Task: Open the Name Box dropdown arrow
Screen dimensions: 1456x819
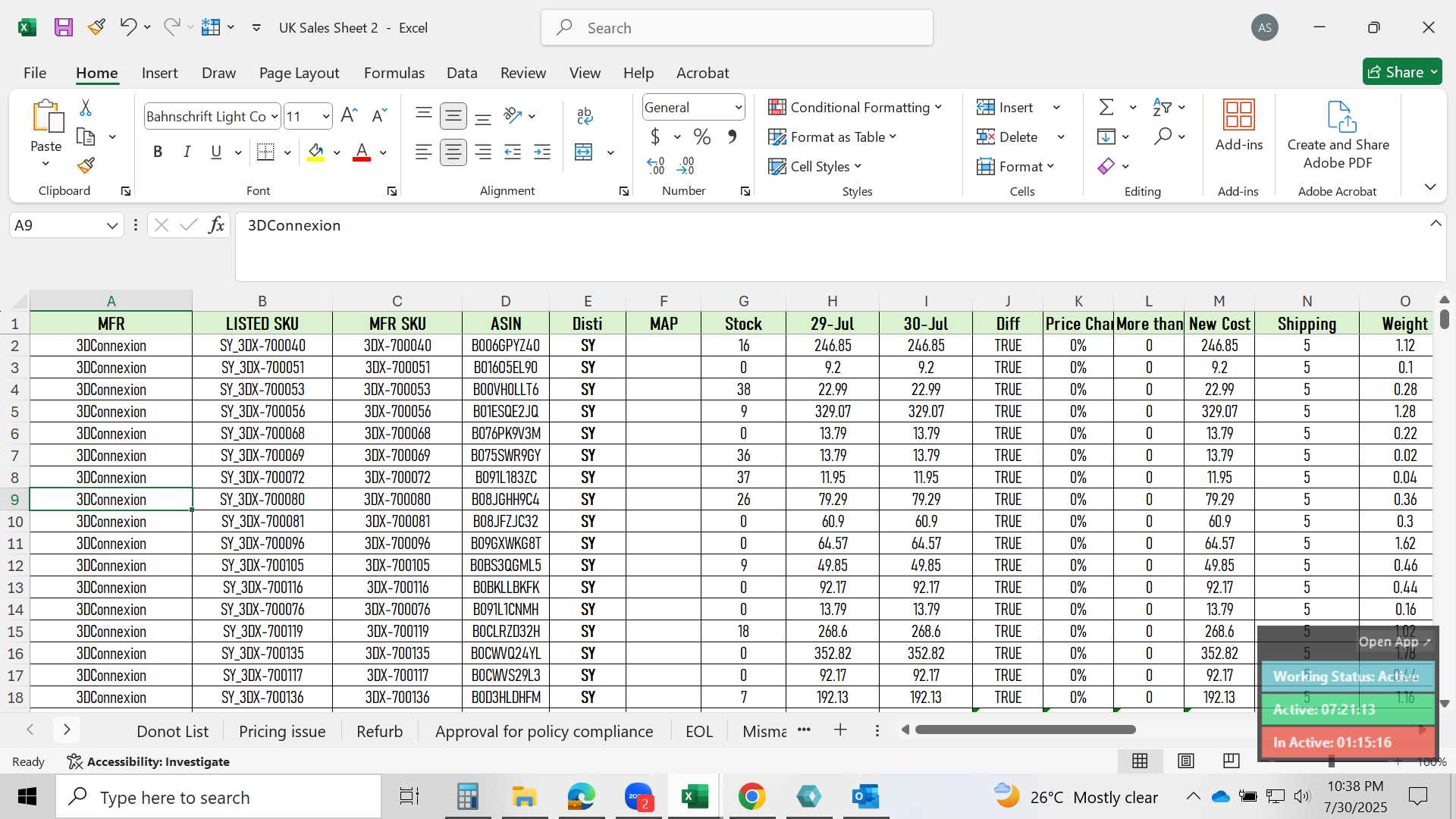Action: (x=112, y=225)
